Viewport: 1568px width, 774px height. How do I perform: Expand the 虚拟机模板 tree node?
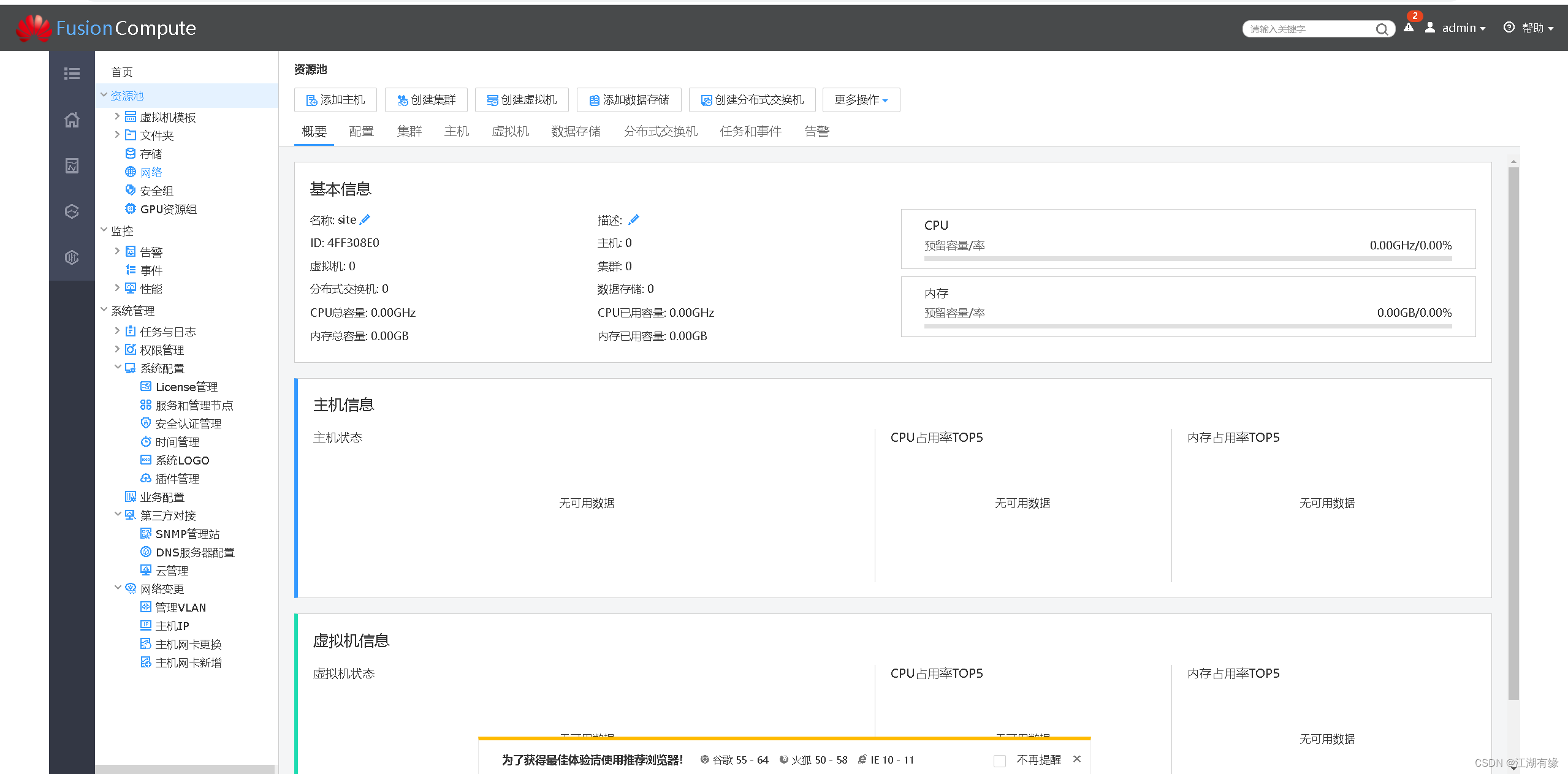(x=117, y=116)
